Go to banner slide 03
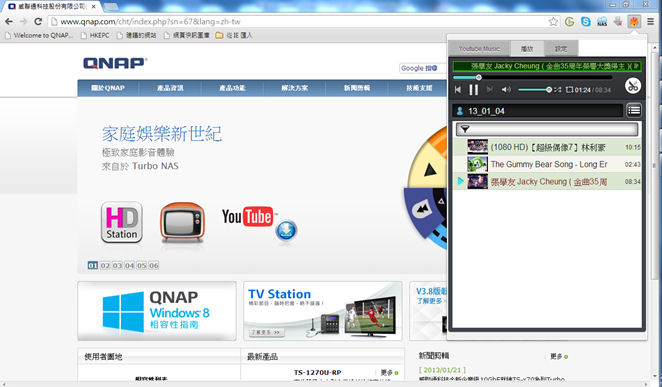Viewport: 662px width, 387px height. coord(117,265)
